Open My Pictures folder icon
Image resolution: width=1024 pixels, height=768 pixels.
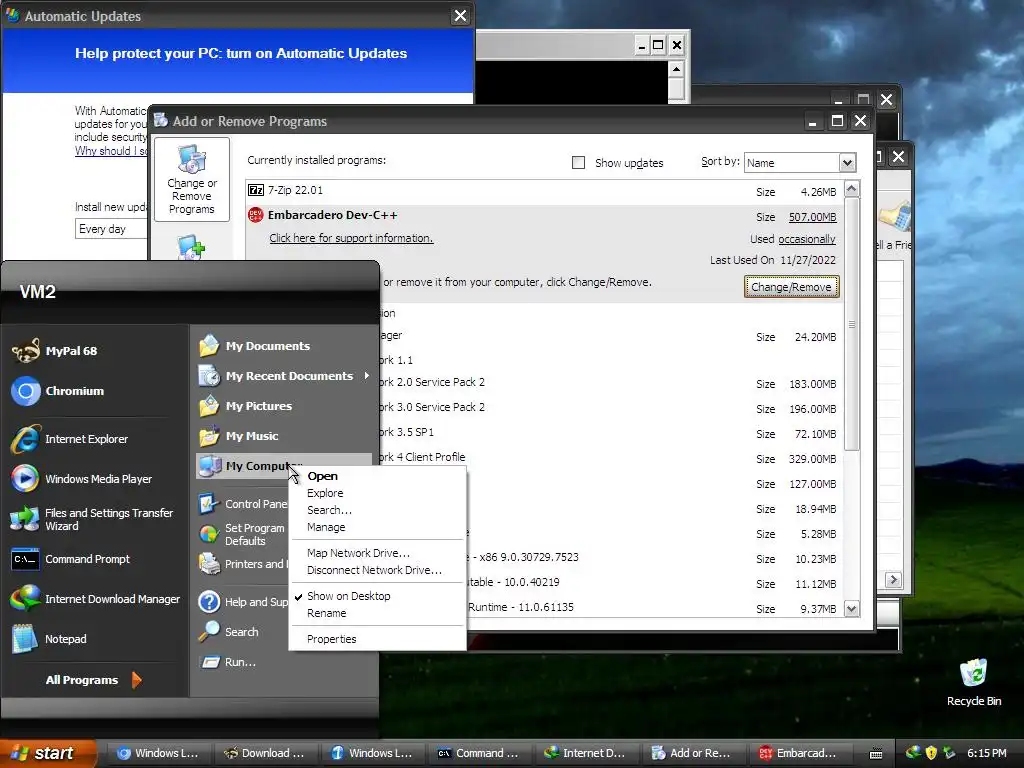[209, 406]
